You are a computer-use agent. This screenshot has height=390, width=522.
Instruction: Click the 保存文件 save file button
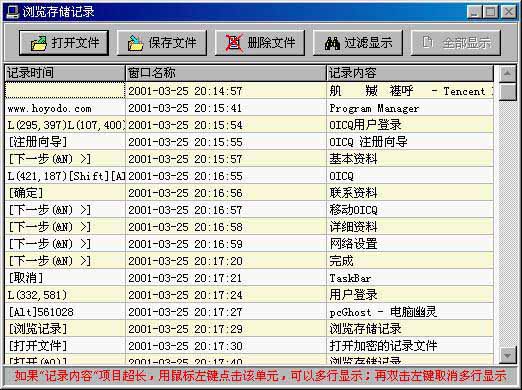pos(162,43)
